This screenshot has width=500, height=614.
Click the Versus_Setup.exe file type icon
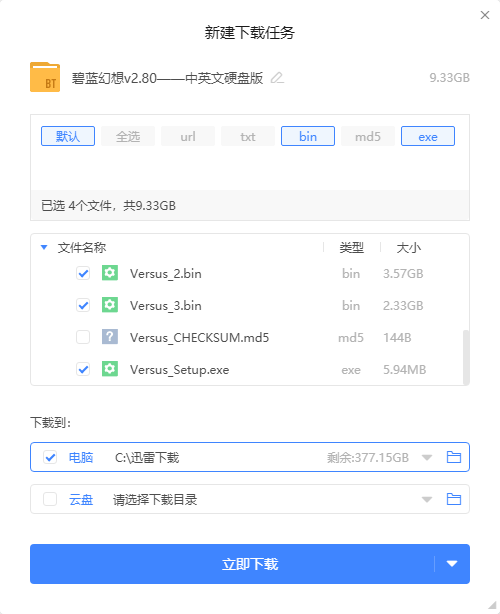coord(110,369)
